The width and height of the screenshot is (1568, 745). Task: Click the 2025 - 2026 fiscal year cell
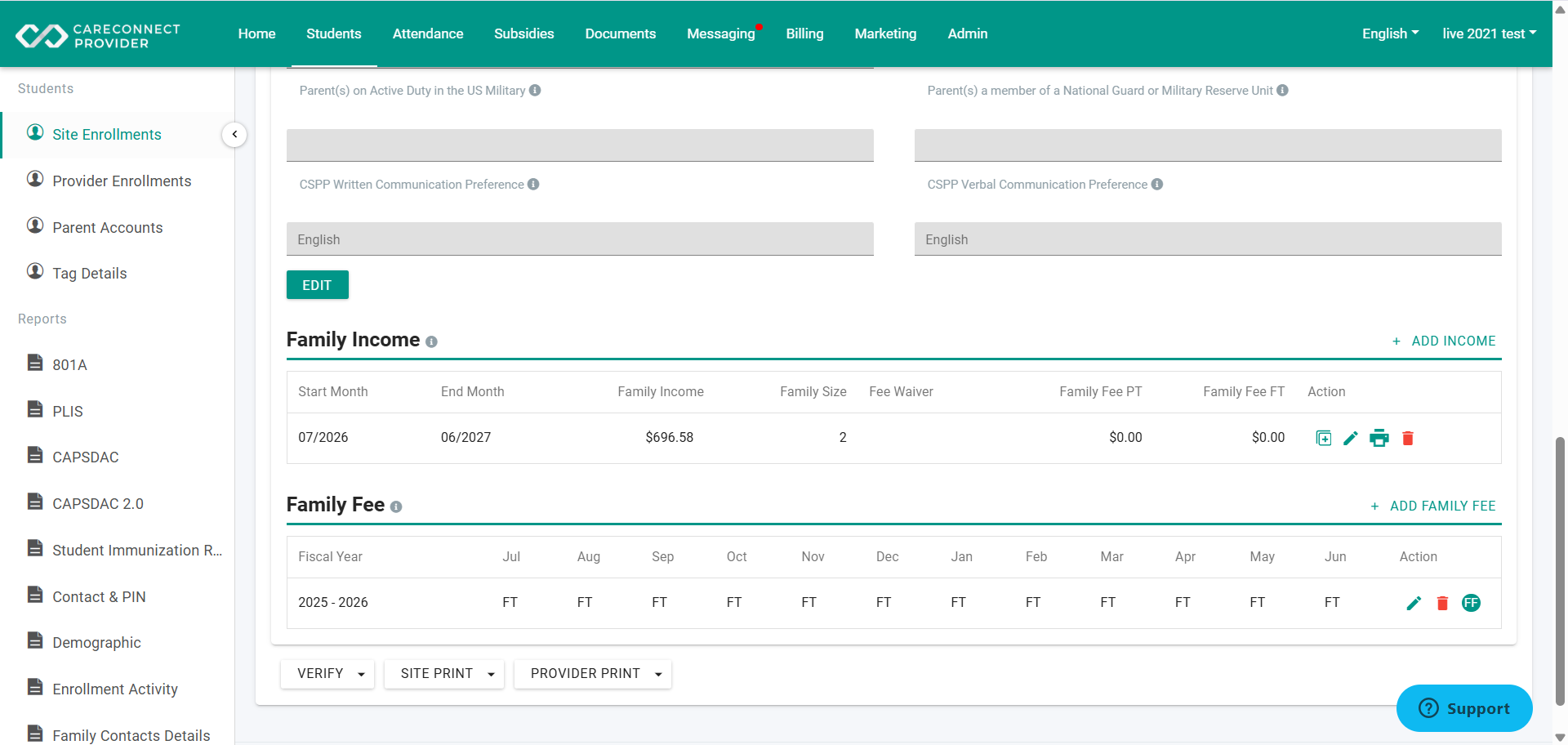tap(333, 603)
